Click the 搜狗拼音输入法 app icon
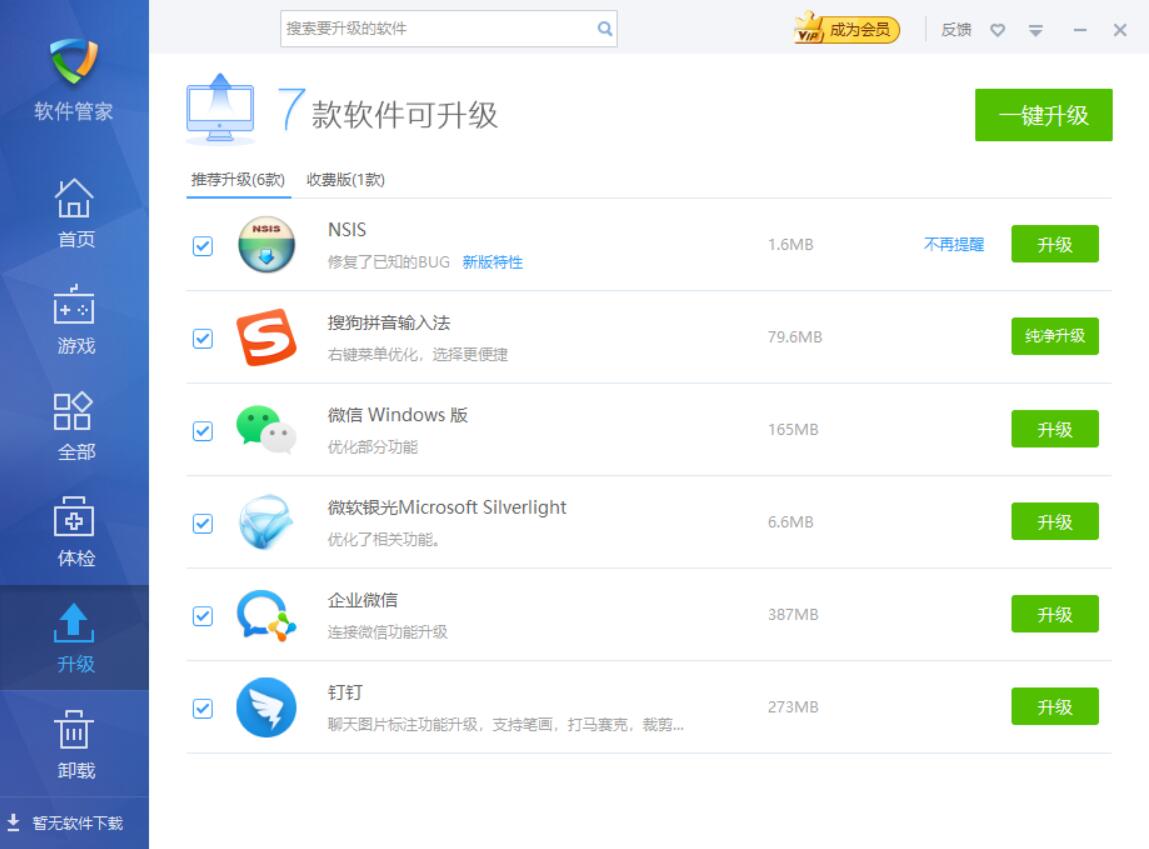 267,337
